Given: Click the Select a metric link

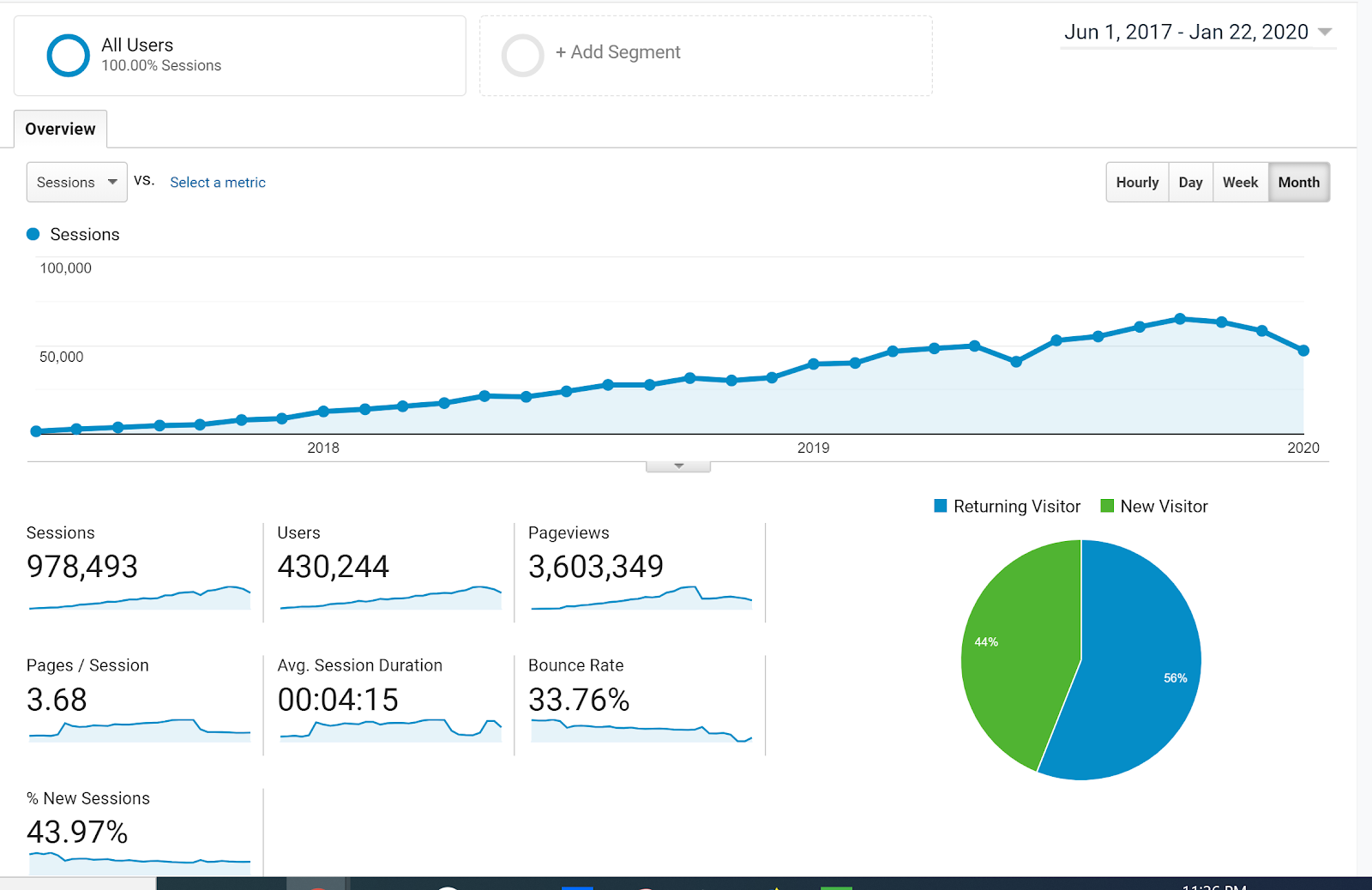Looking at the screenshot, I should click(217, 182).
